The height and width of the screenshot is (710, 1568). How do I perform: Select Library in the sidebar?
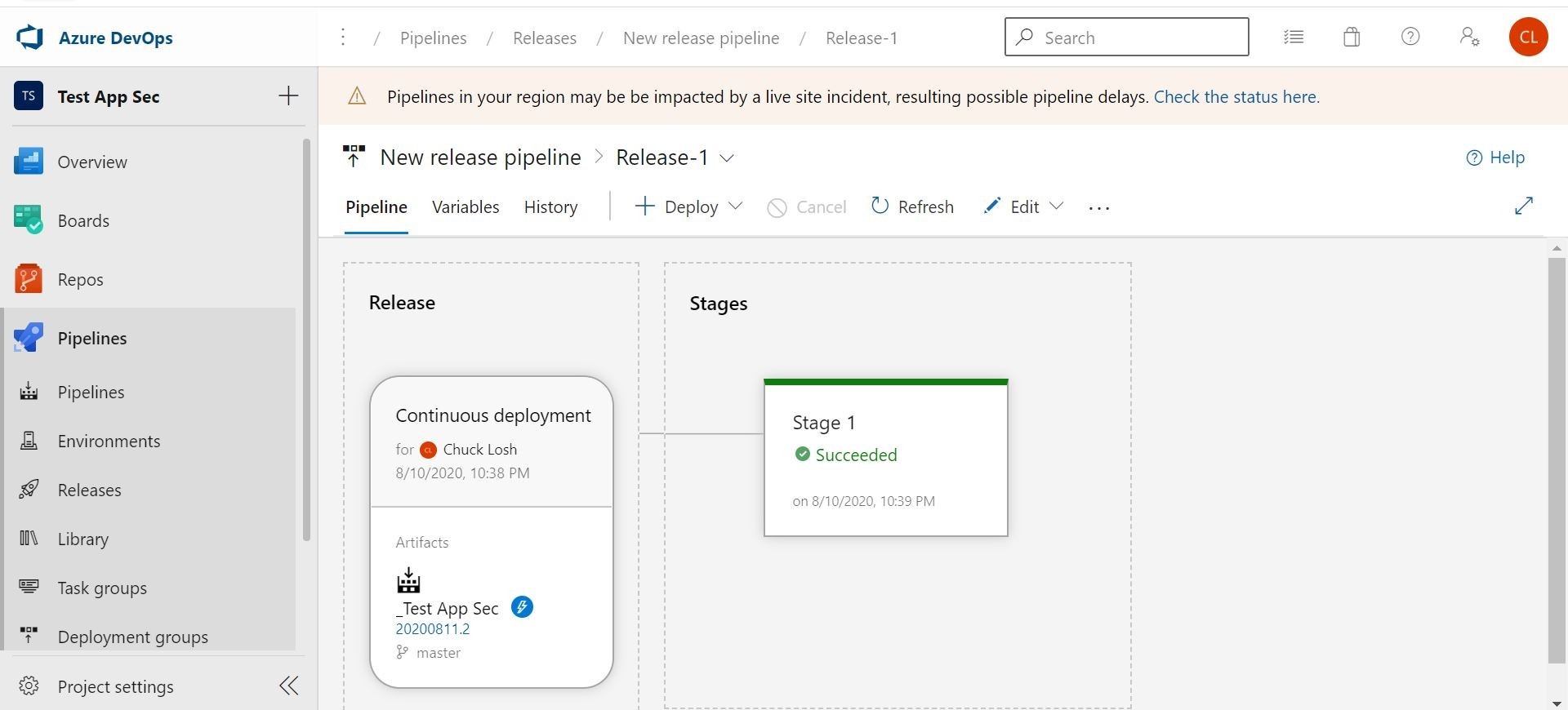(83, 539)
